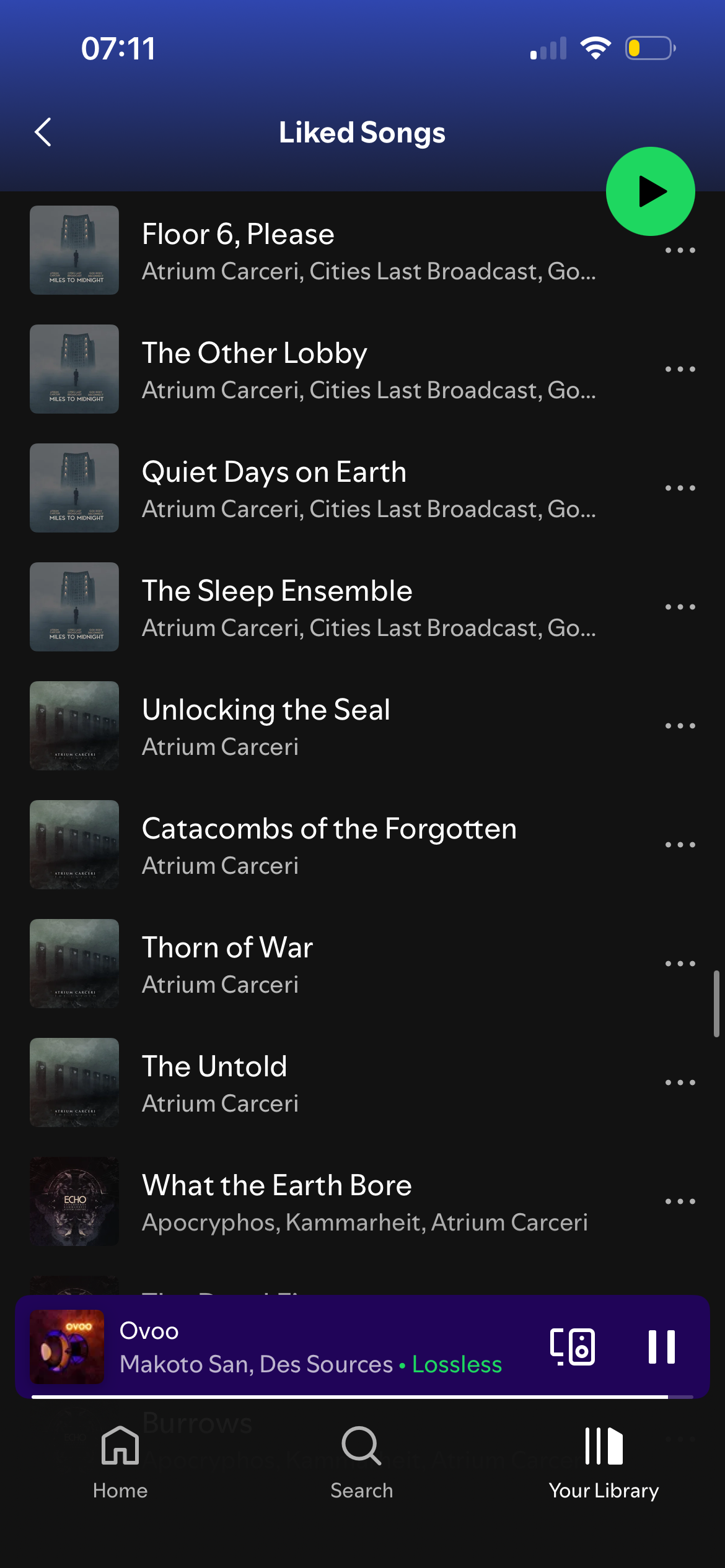Open the Search tab
Viewport: 725px width, 1568px height.
(x=361, y=1462)
